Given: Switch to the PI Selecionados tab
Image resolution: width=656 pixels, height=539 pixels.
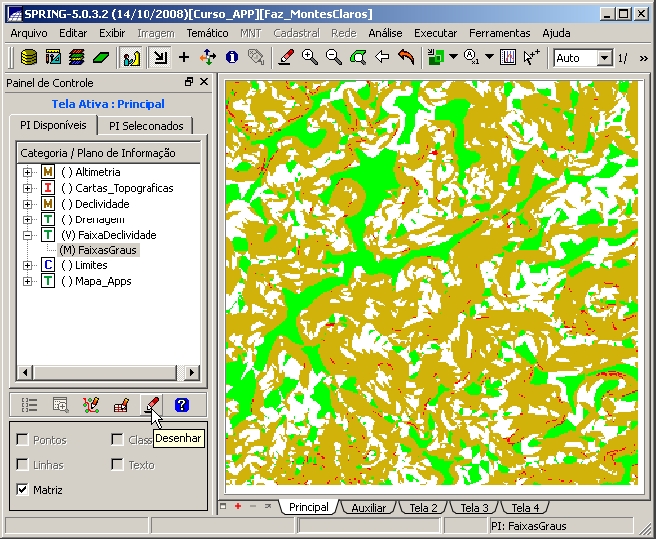Looking at the screenshot, I should [x=146, y=126].
